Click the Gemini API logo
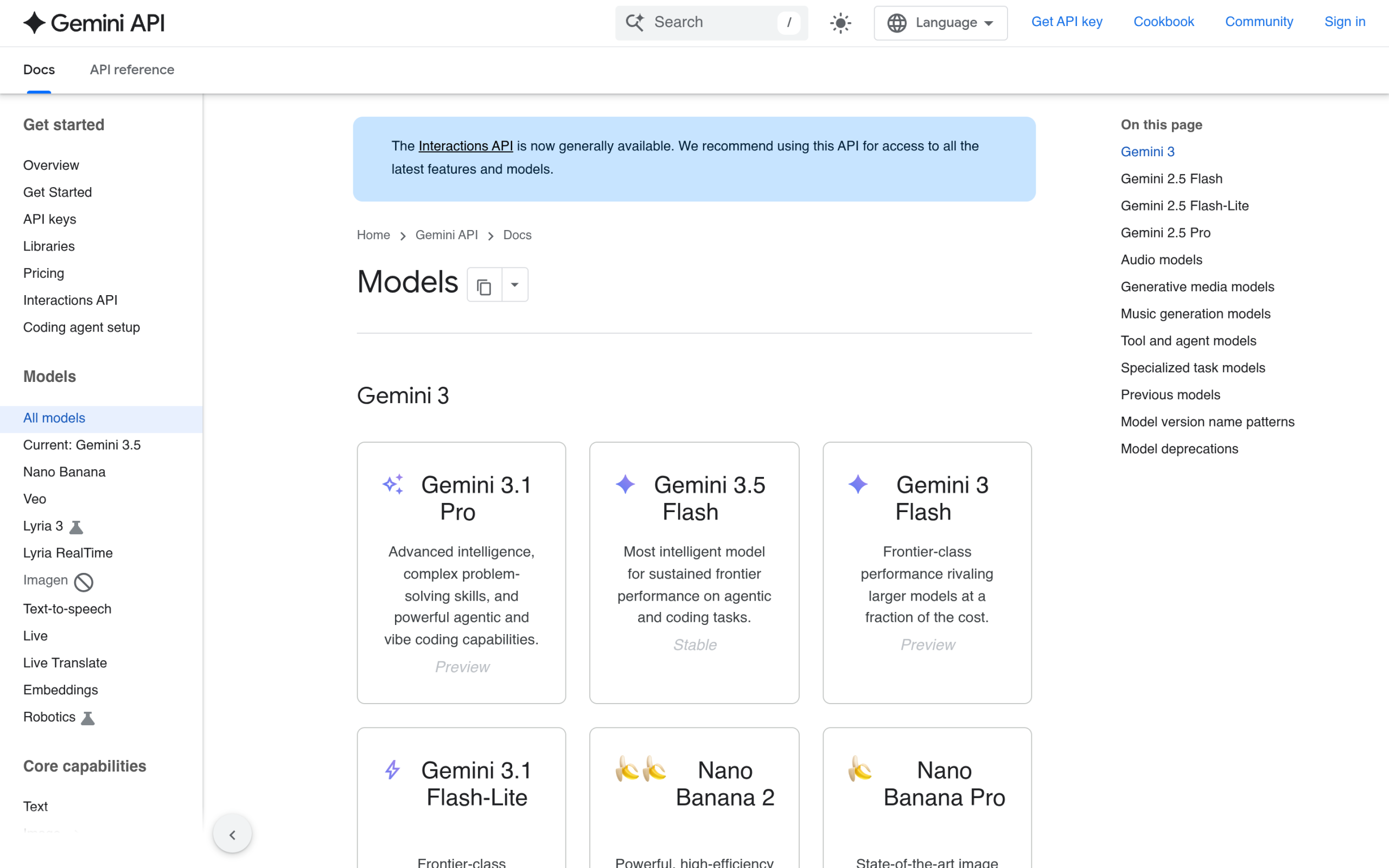 (94, 23)
